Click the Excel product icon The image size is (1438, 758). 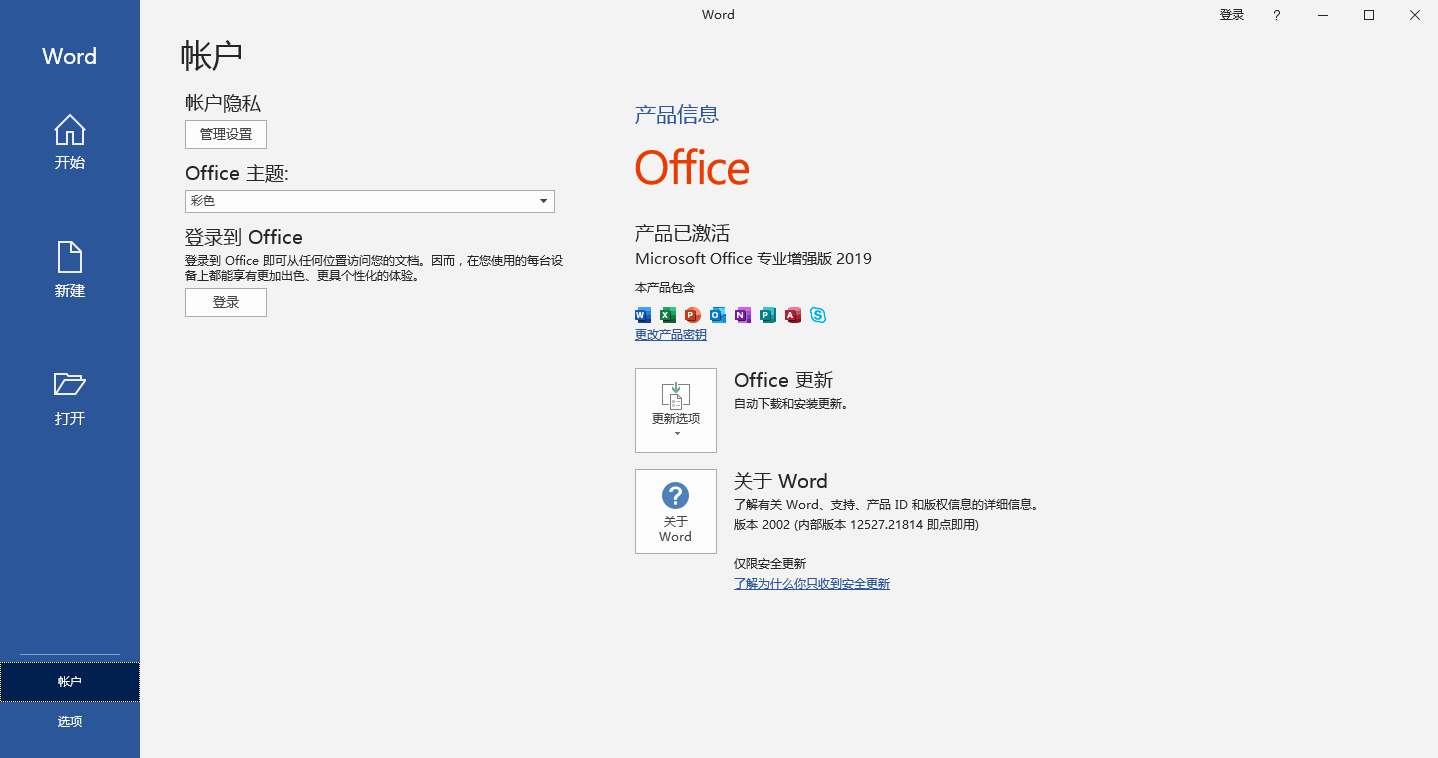click(x=668, y=315)
